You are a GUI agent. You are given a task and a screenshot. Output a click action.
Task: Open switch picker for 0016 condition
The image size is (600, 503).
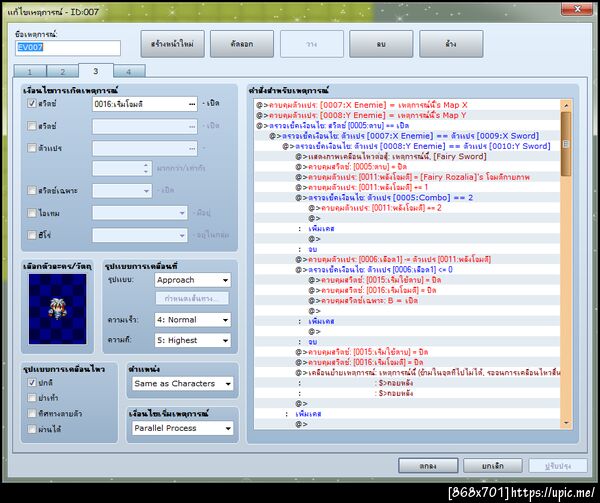click(x=192, y=104)
